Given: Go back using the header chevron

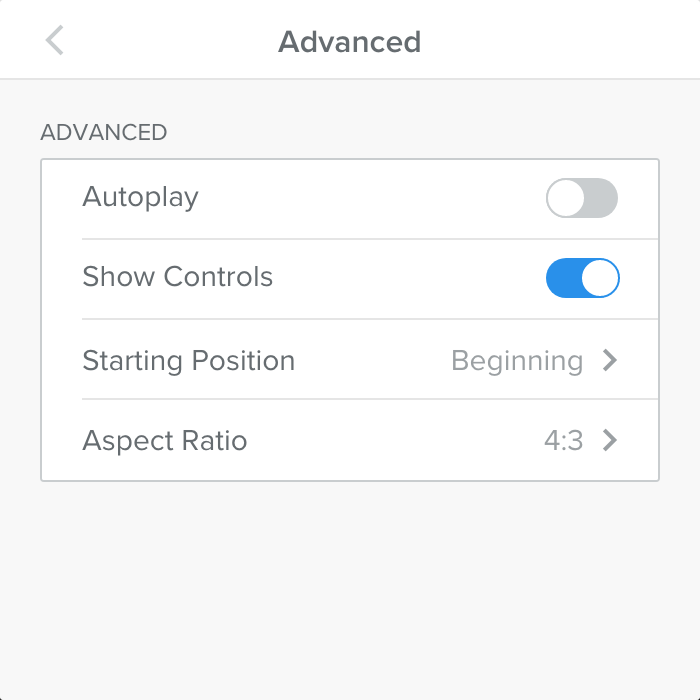Looking at the screenshot, I should 55,41.
